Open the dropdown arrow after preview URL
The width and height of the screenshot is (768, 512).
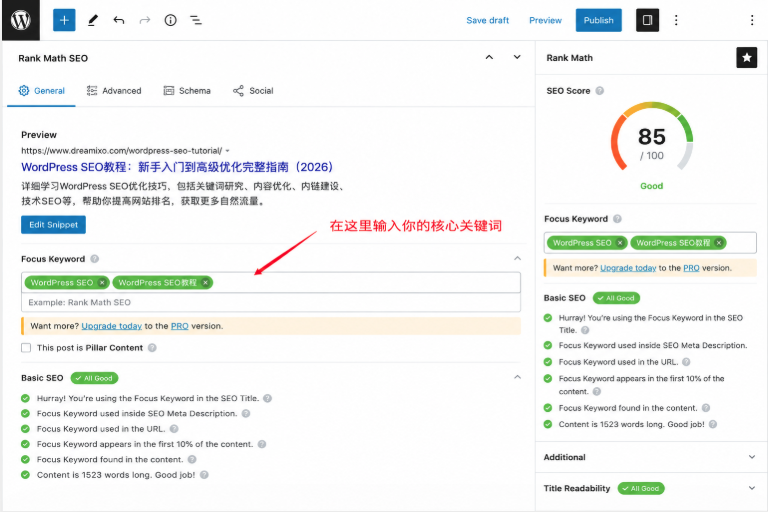227,151
